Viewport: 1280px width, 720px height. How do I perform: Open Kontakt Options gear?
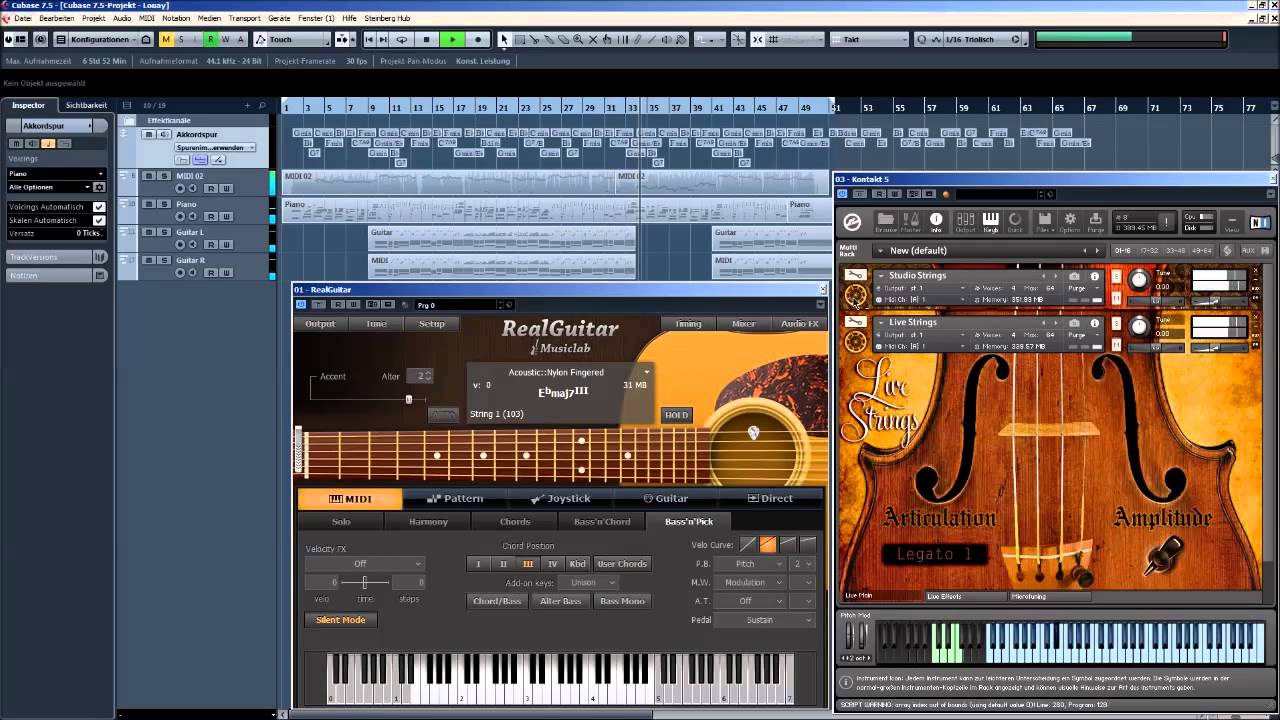tap(1070, 222)
